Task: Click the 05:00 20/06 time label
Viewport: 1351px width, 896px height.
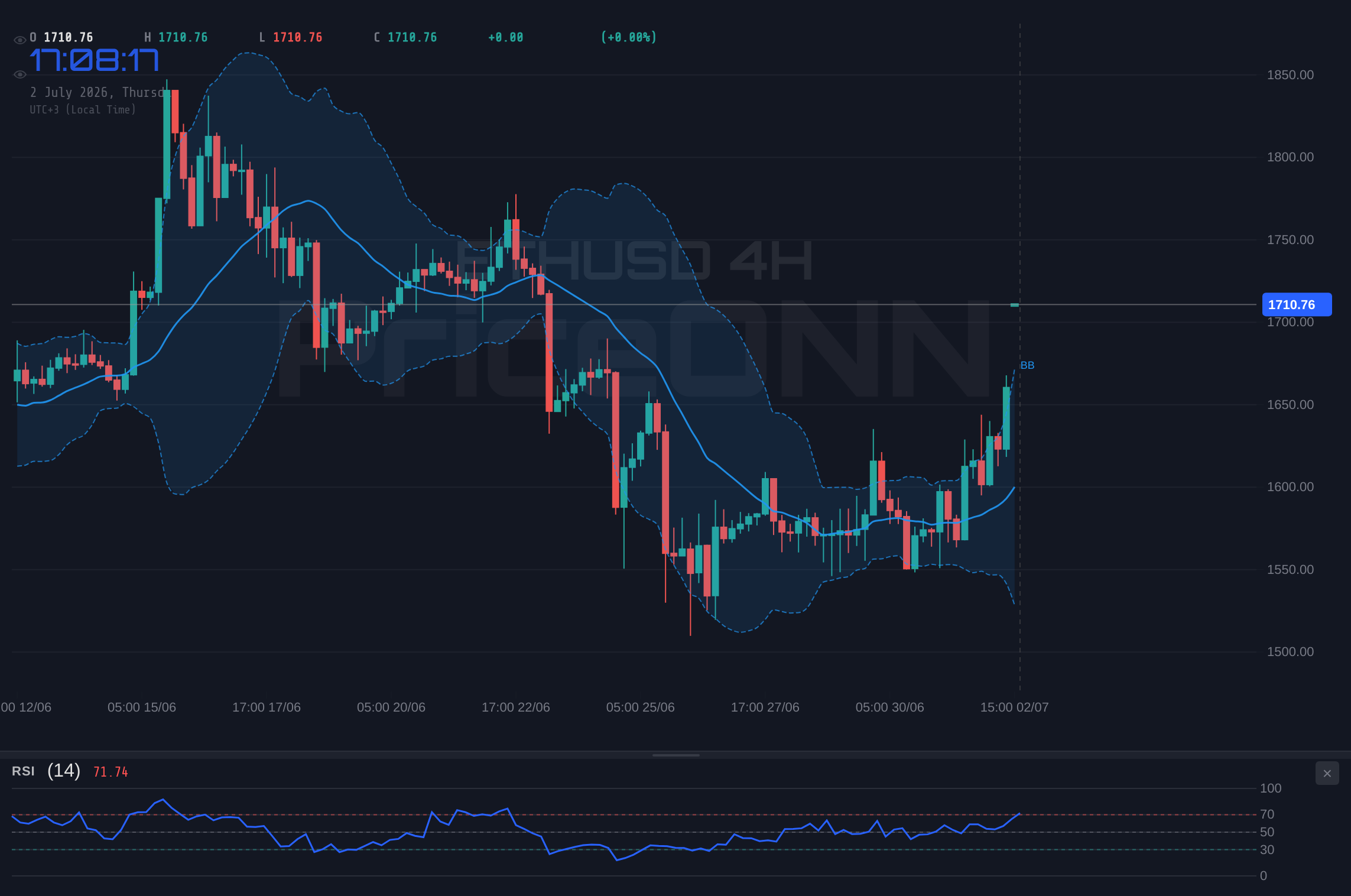Action: click(x=391, y=707)
